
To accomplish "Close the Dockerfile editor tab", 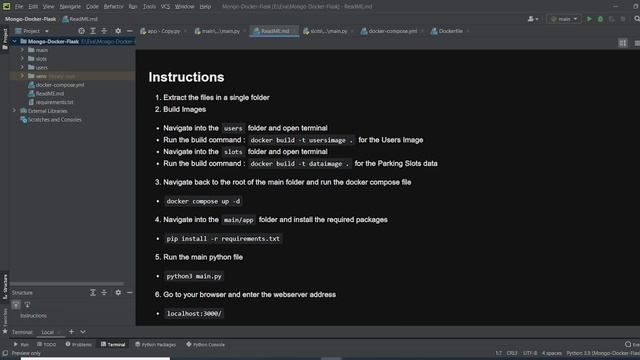I will pos(468,31).
